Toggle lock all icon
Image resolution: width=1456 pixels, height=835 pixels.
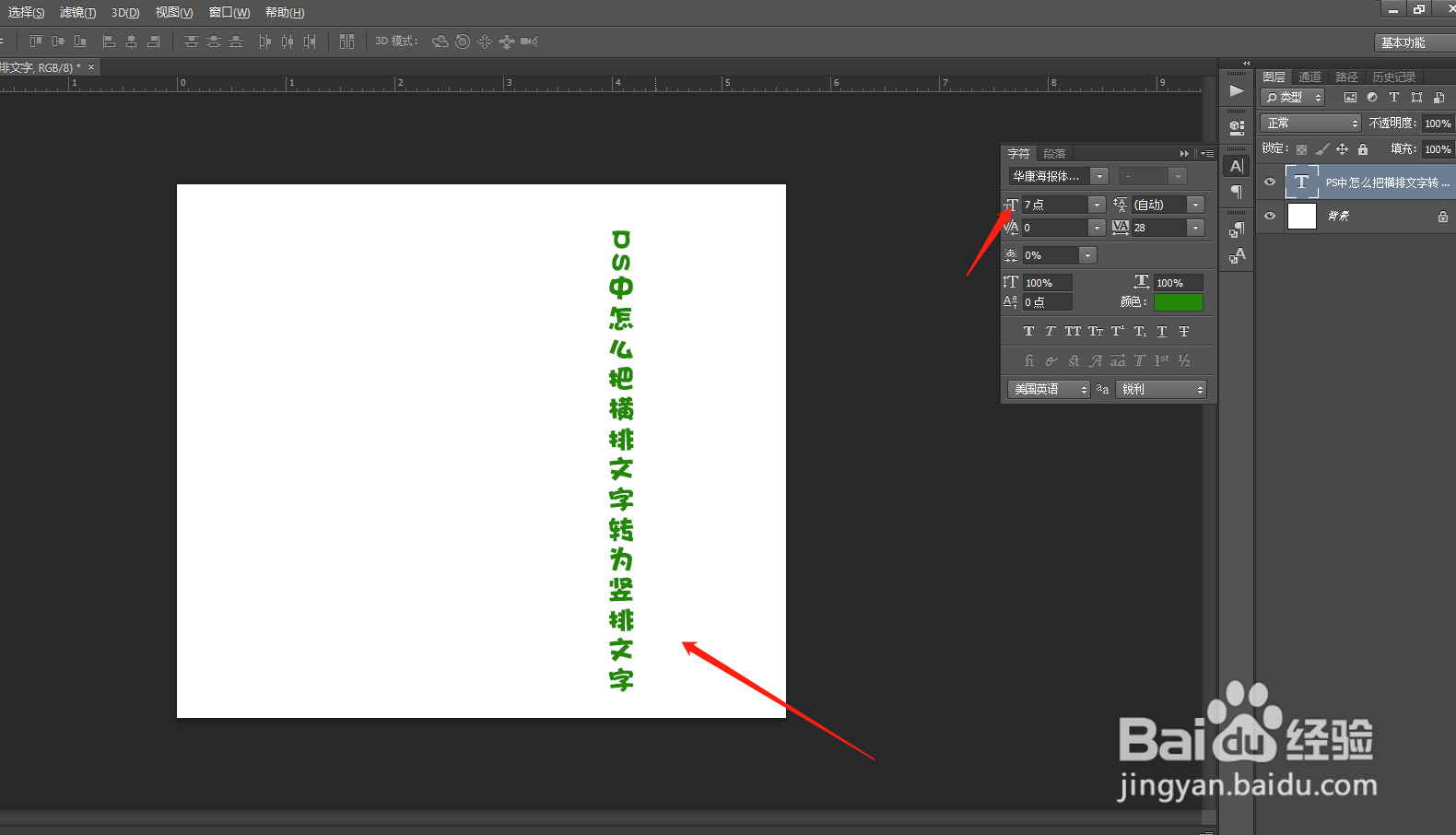[1363, 149]
